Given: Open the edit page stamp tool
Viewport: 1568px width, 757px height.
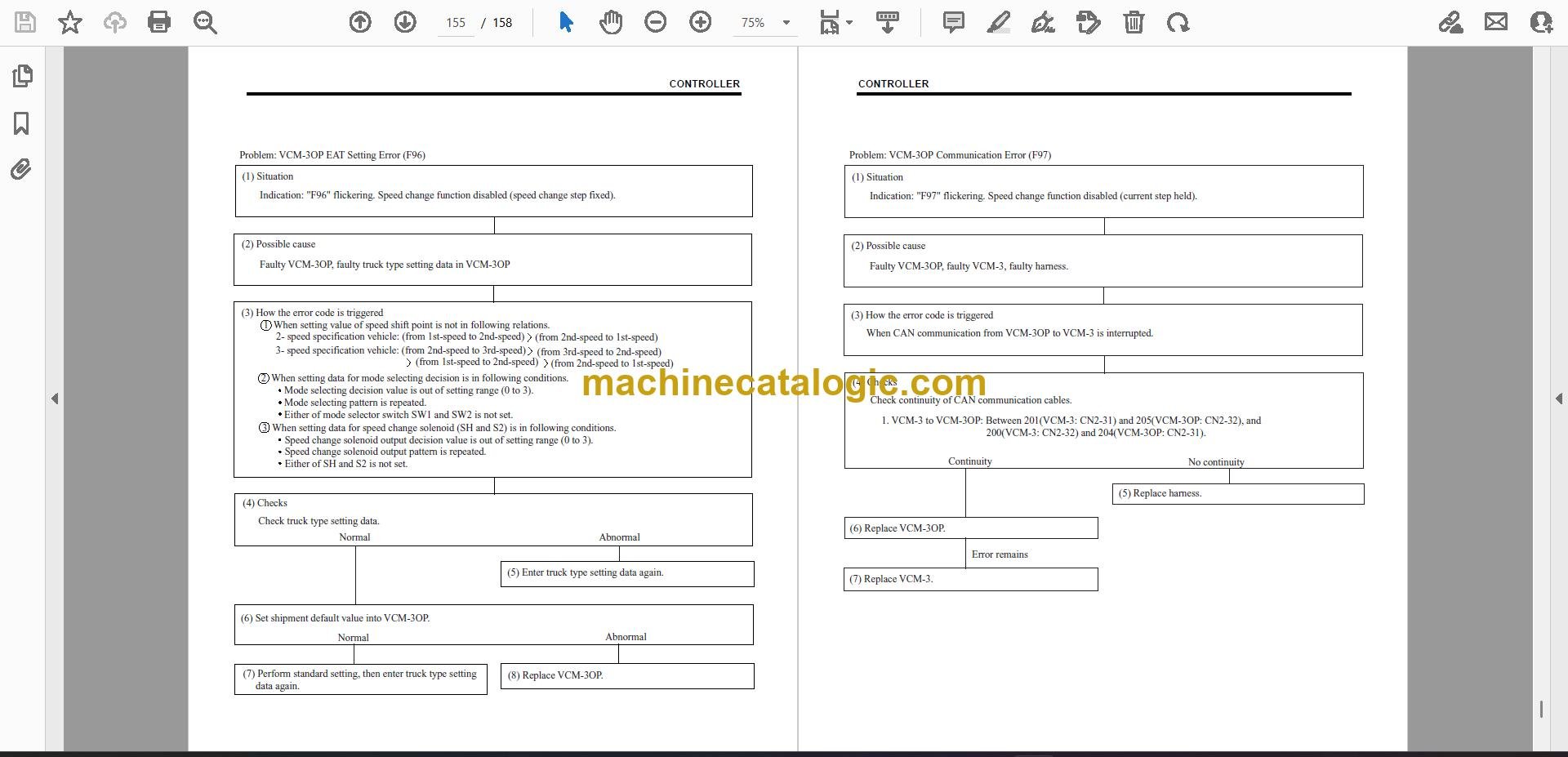Looking at the screenshot, I should coord(1088,22).
